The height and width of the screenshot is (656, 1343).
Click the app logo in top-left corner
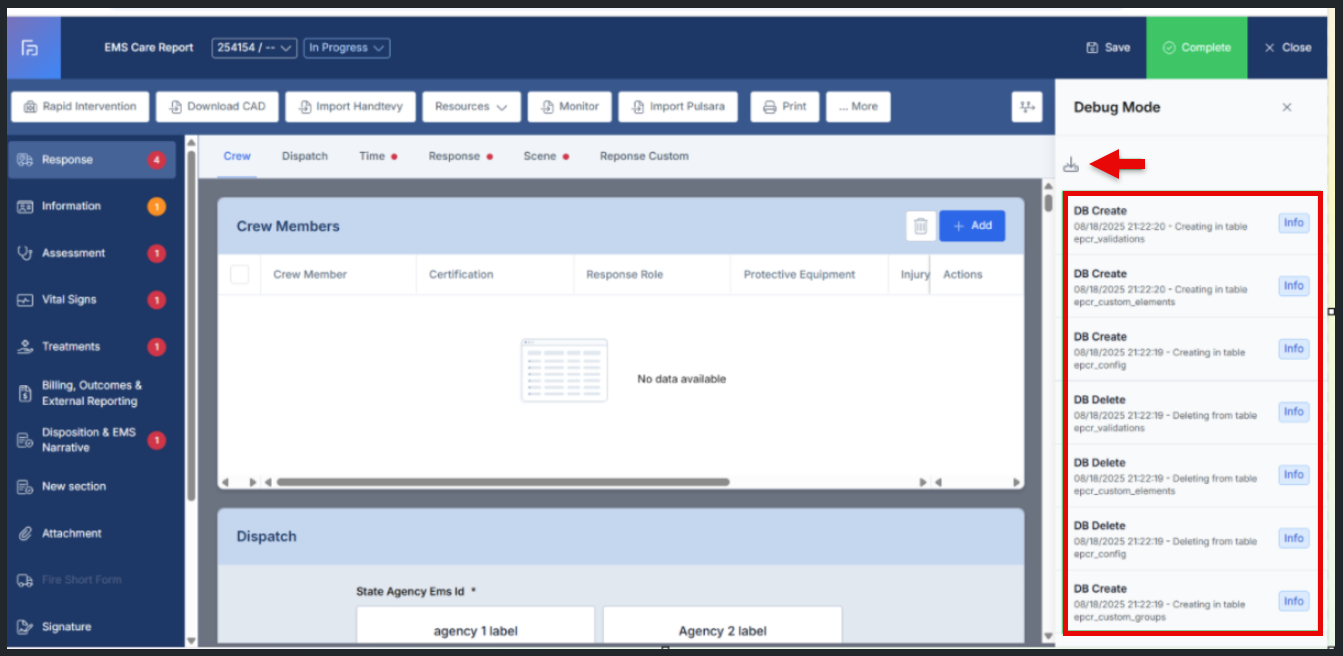(30, 48)
